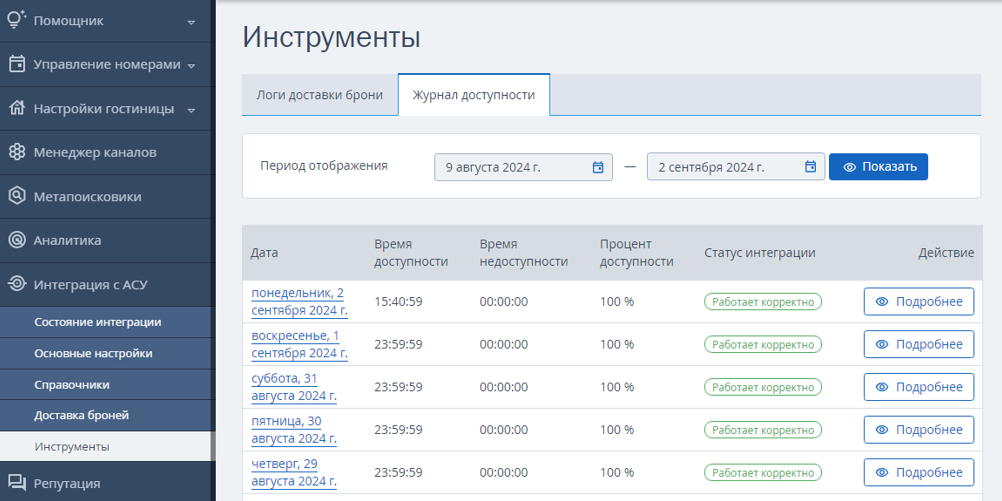Screen dimensions: 1002x501
Task: Open the суббота, 31 августа 2024 link
Action: click(x=294, y=387)
